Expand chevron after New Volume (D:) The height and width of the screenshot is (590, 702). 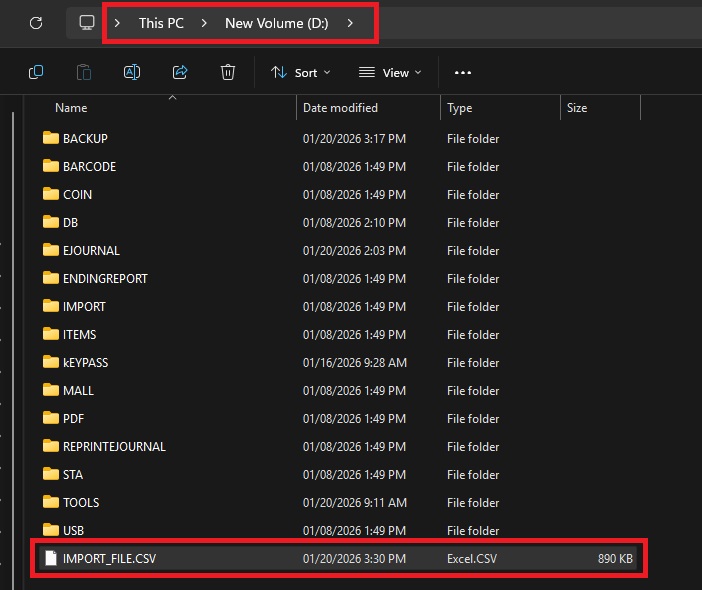click(x=350, y=23)
